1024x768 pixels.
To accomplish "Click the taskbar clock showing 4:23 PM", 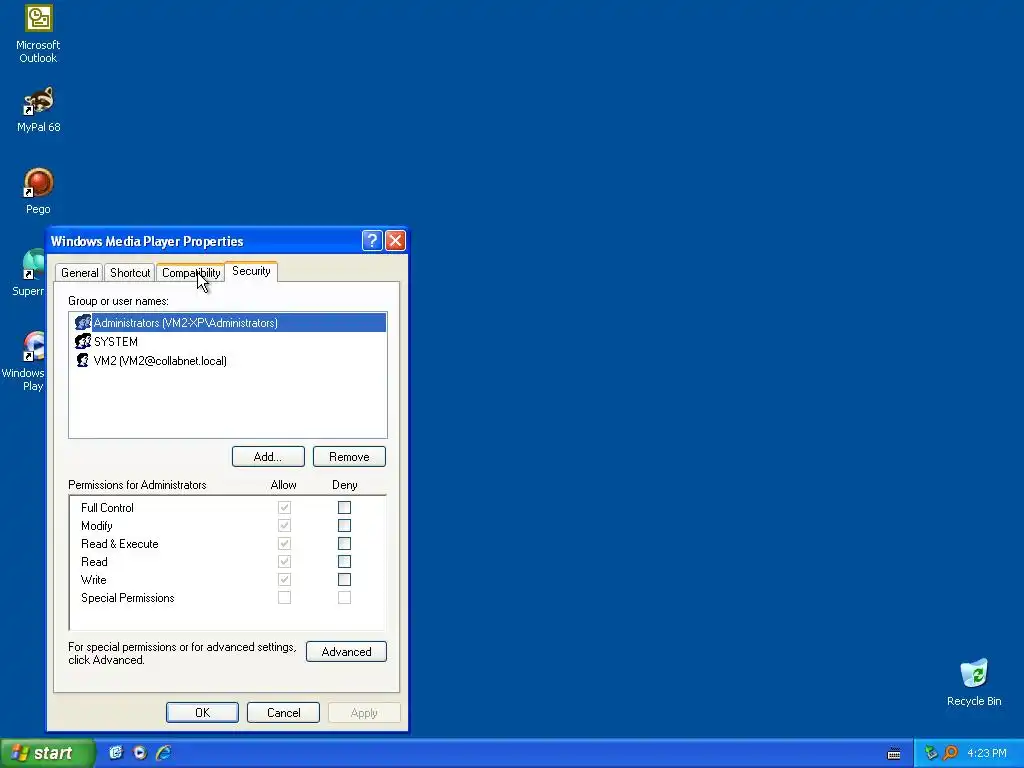I will [987, 753].
